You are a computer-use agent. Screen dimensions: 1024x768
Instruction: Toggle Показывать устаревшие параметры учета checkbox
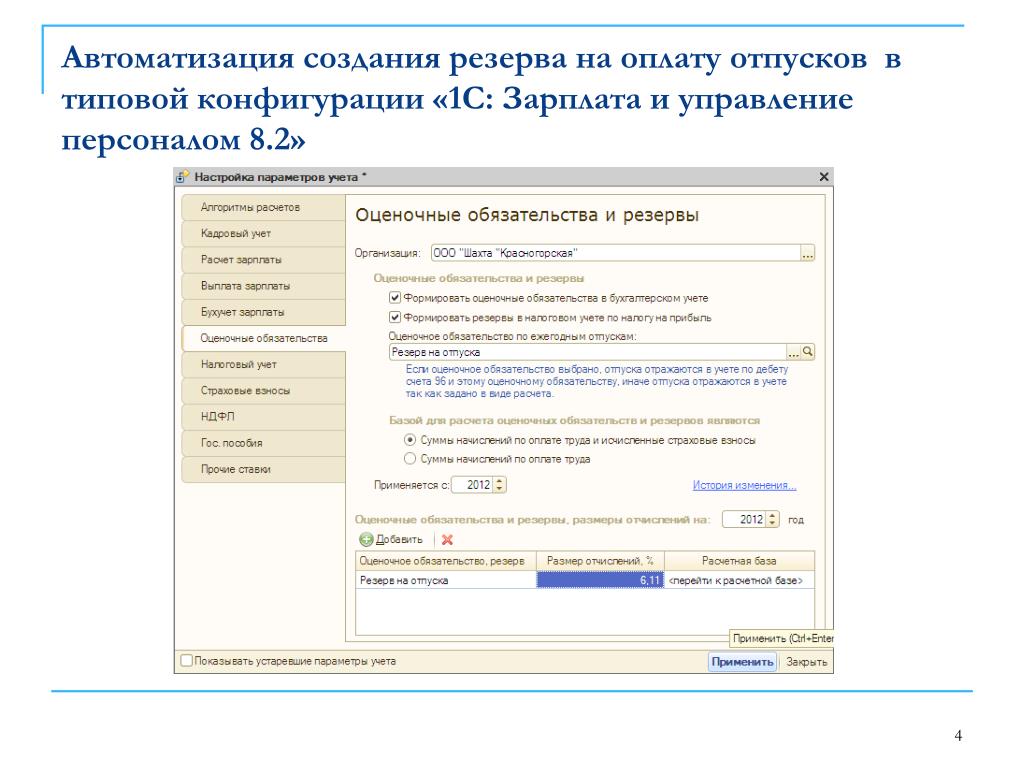coord(187,661)
